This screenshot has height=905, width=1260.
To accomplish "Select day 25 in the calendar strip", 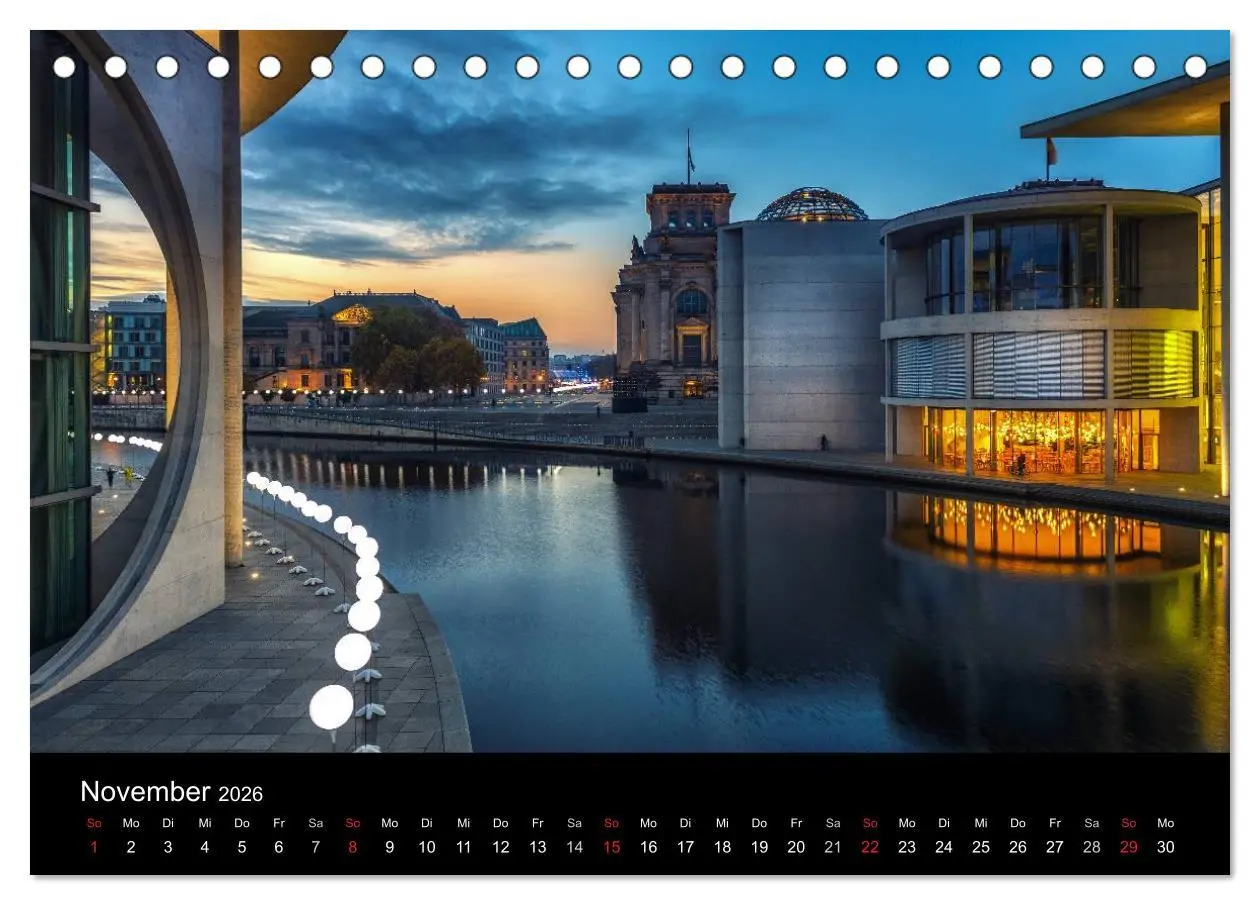I will point(981,847).
